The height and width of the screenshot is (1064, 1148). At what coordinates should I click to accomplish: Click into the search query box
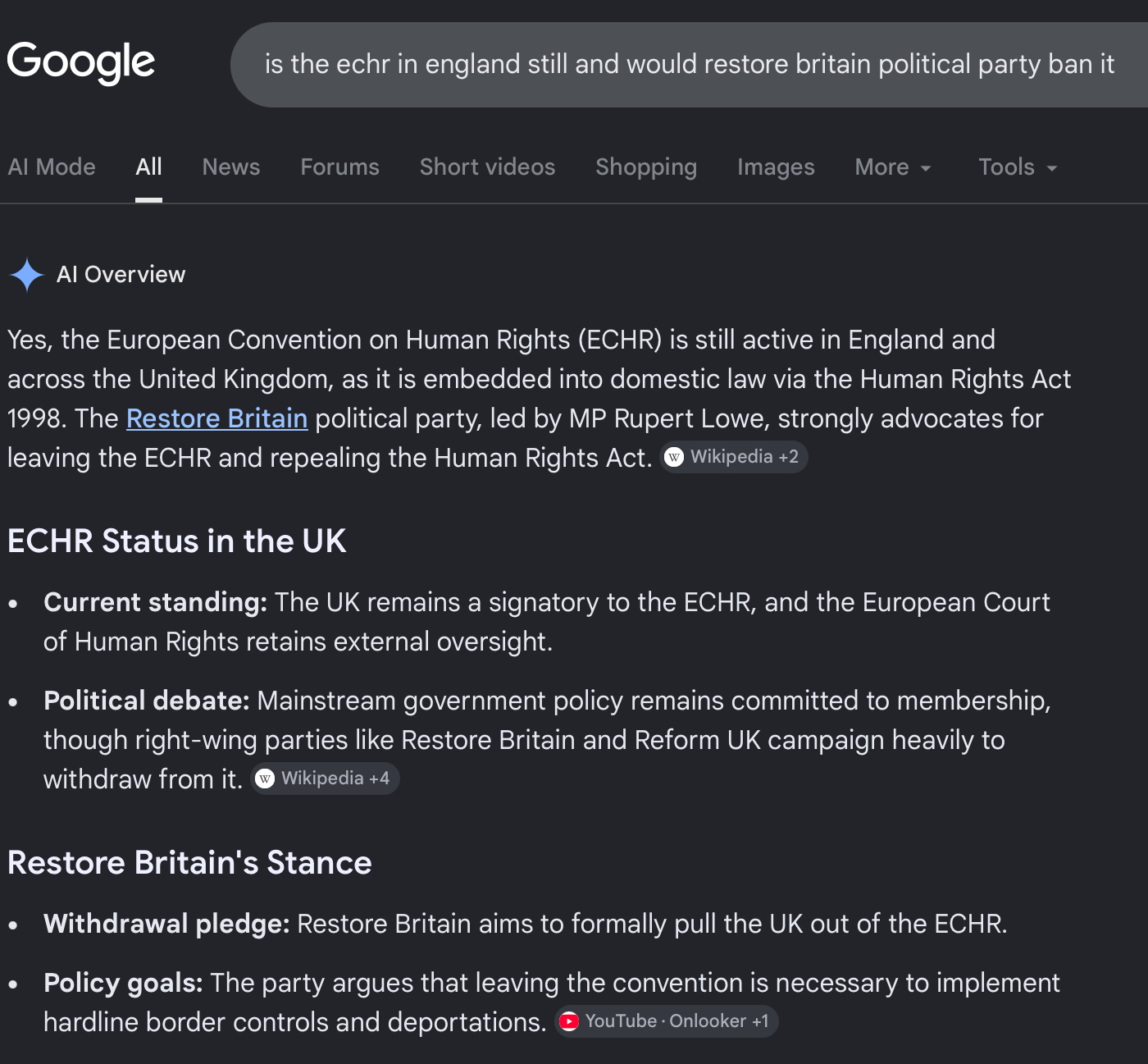689,65
